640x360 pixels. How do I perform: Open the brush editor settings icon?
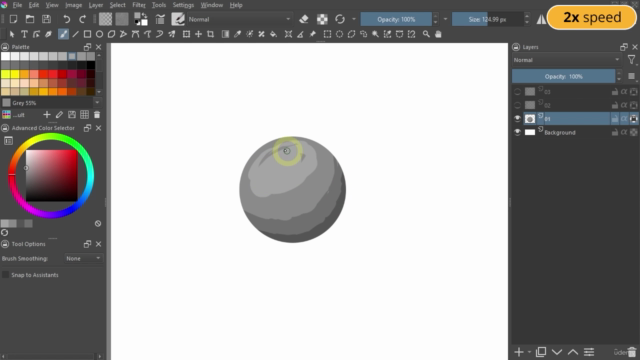tap(160, 19)
